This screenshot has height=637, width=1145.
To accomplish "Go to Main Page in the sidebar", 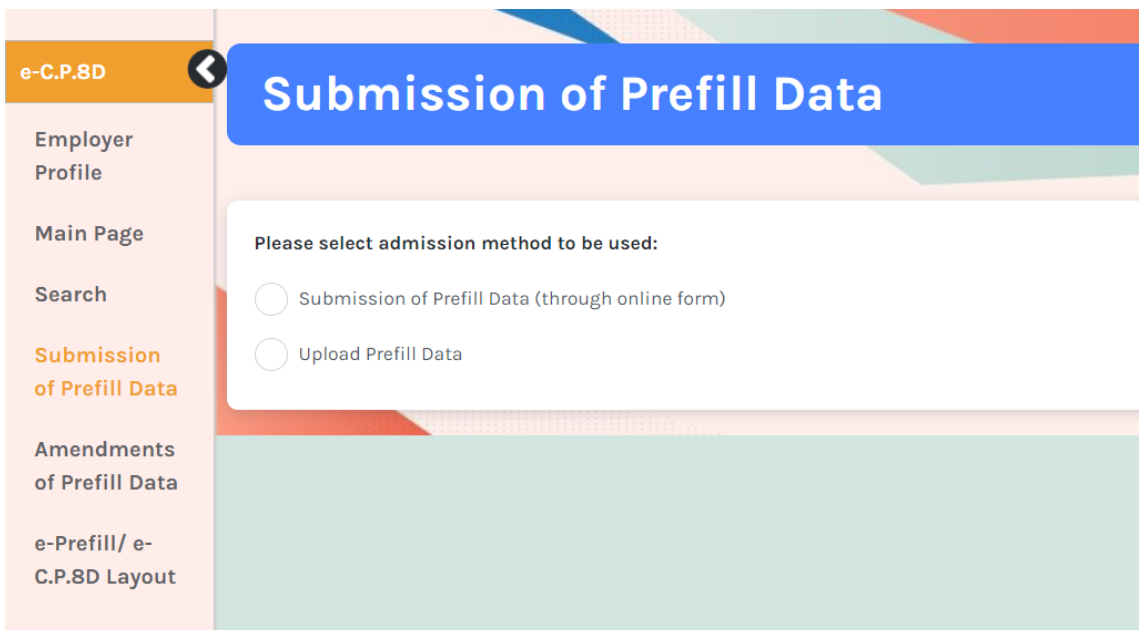I will pyautogui.click(x=89, y=233).
